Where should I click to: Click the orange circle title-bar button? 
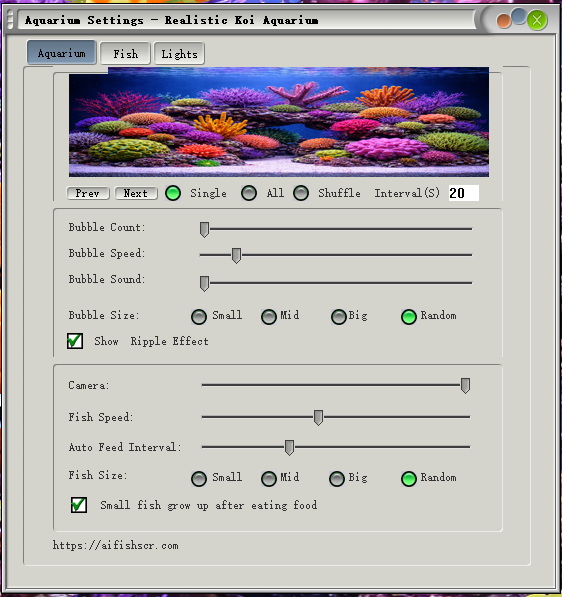(503, 21)
